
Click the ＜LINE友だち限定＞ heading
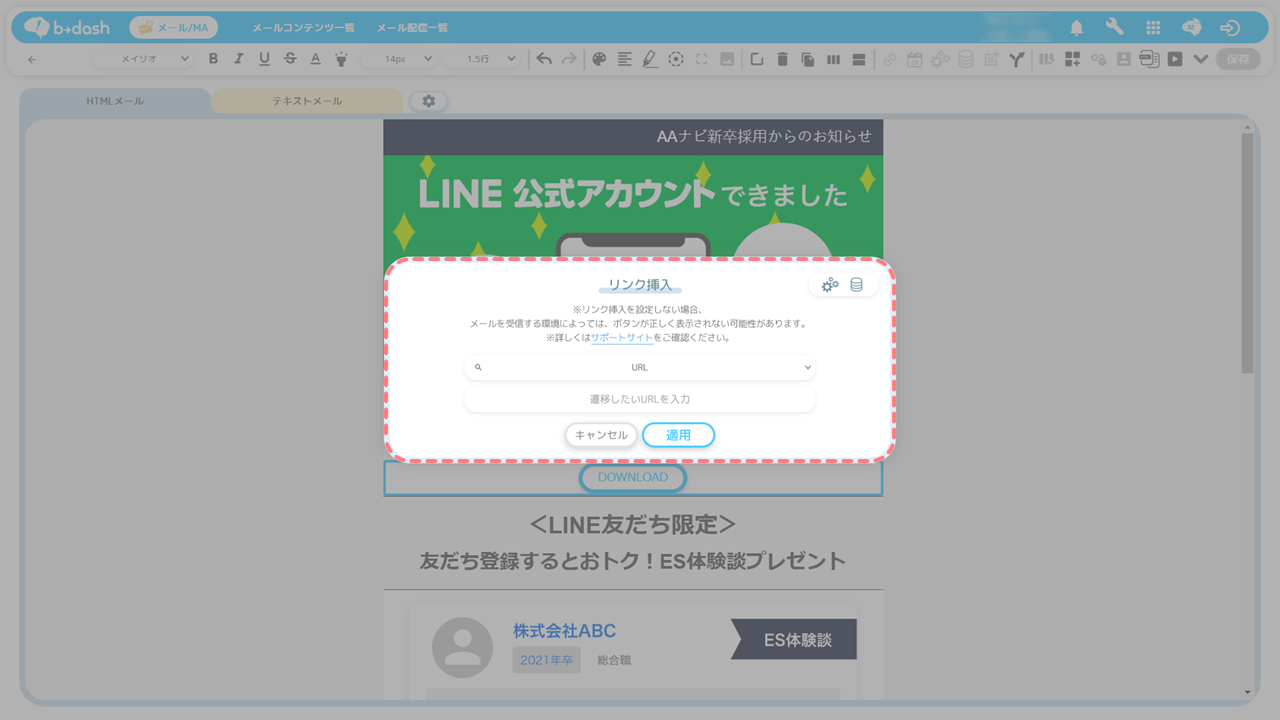click(x=633, y=525)
